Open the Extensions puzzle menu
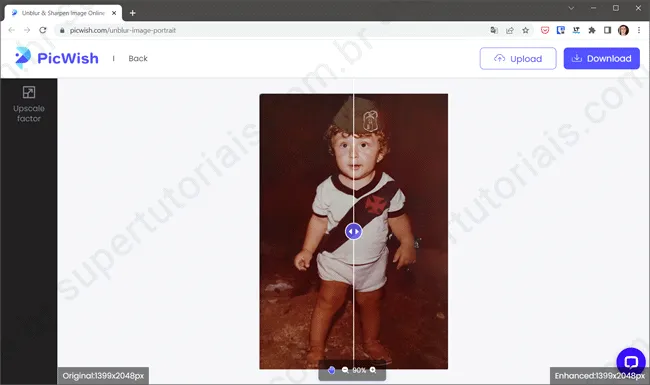Screen dimensions: 650x385 [592, 30]
